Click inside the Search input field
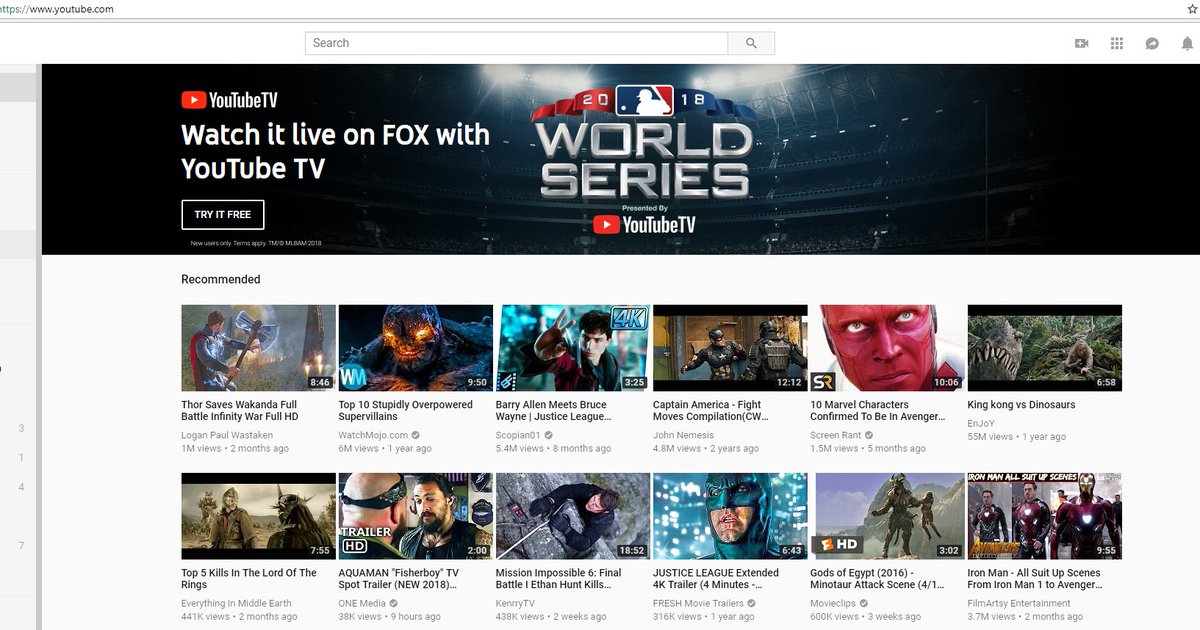The width and height of the screenshot is (1200, 630). pos(516,43)
